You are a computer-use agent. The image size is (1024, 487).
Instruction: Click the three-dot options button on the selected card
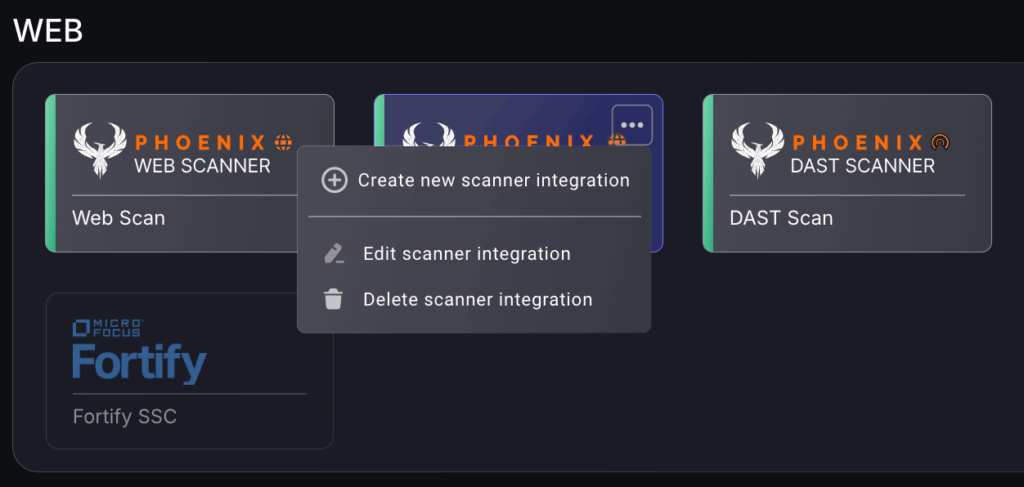(x=631, y=125)
